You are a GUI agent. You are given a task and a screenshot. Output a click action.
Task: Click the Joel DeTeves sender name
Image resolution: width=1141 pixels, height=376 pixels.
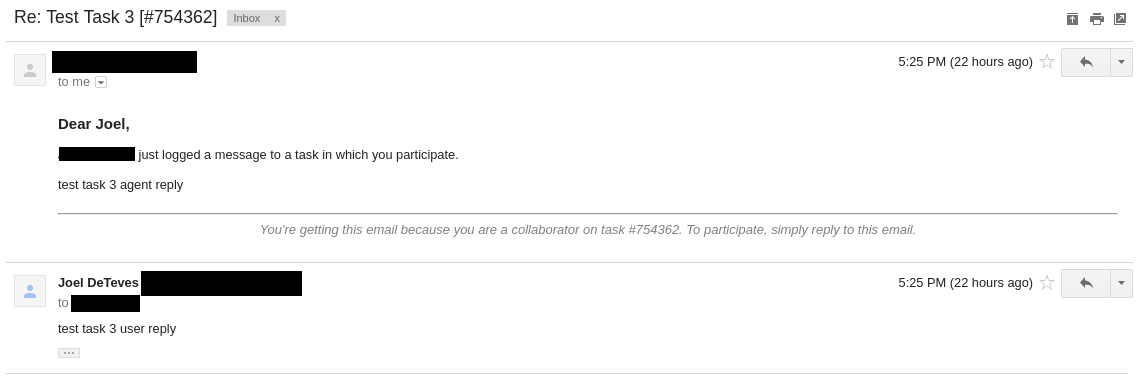coord(98,283)
